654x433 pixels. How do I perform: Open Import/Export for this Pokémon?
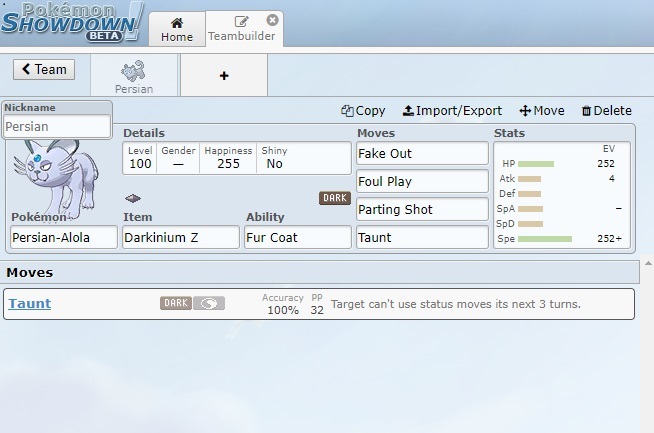(452, 111)
